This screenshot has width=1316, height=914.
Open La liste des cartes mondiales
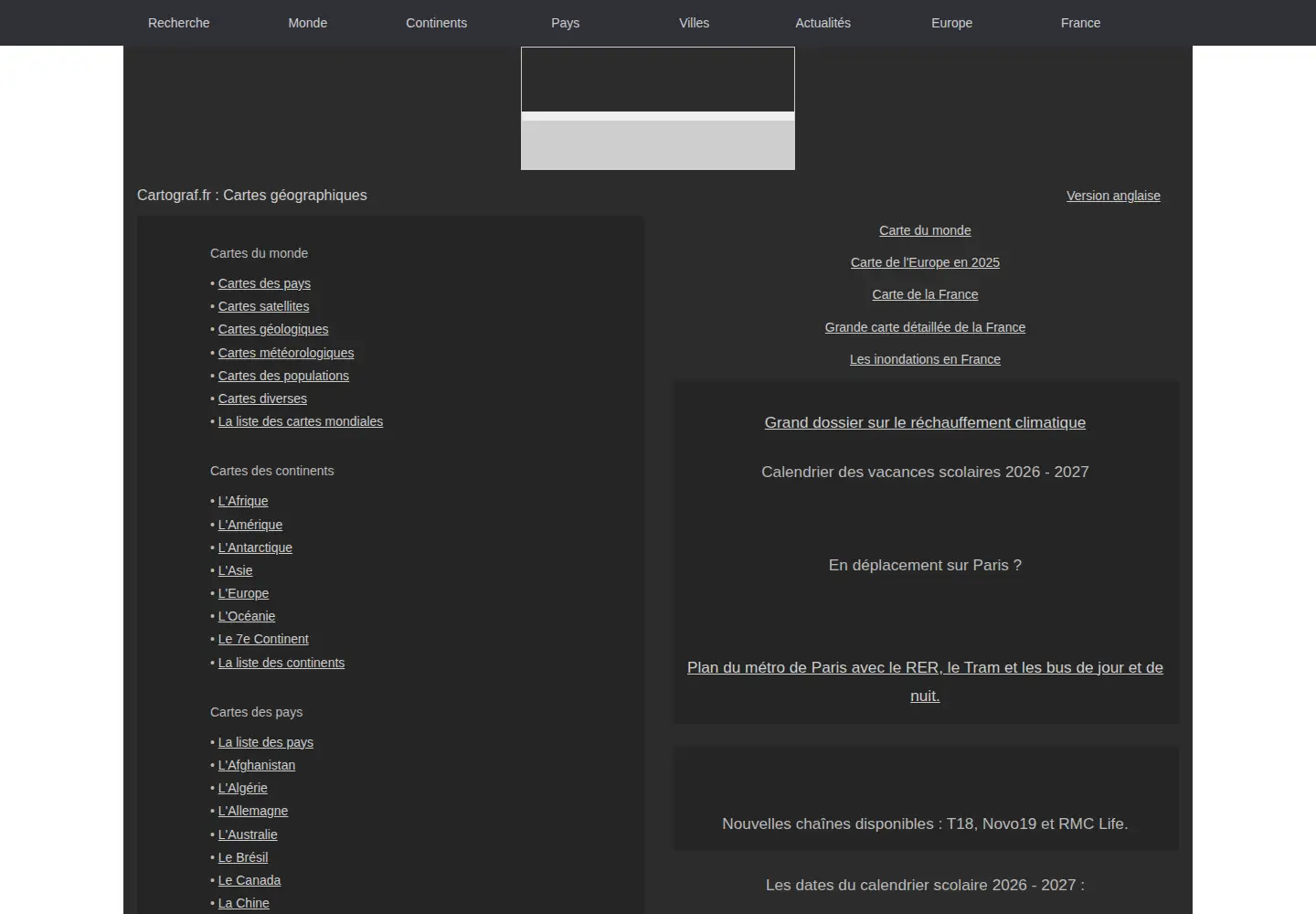(301, 421)
